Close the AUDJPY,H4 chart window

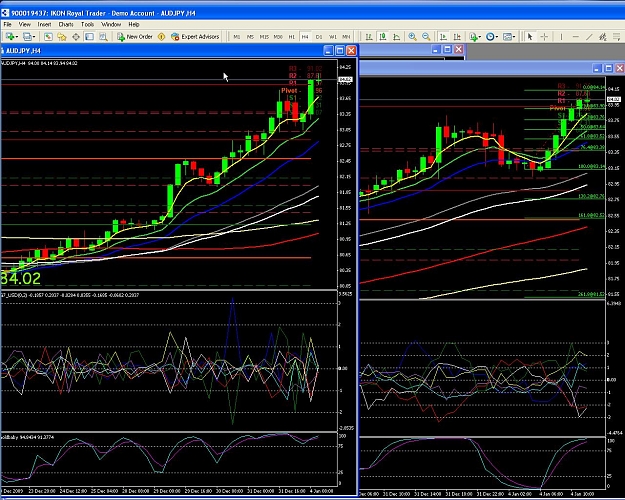[351, 51]
